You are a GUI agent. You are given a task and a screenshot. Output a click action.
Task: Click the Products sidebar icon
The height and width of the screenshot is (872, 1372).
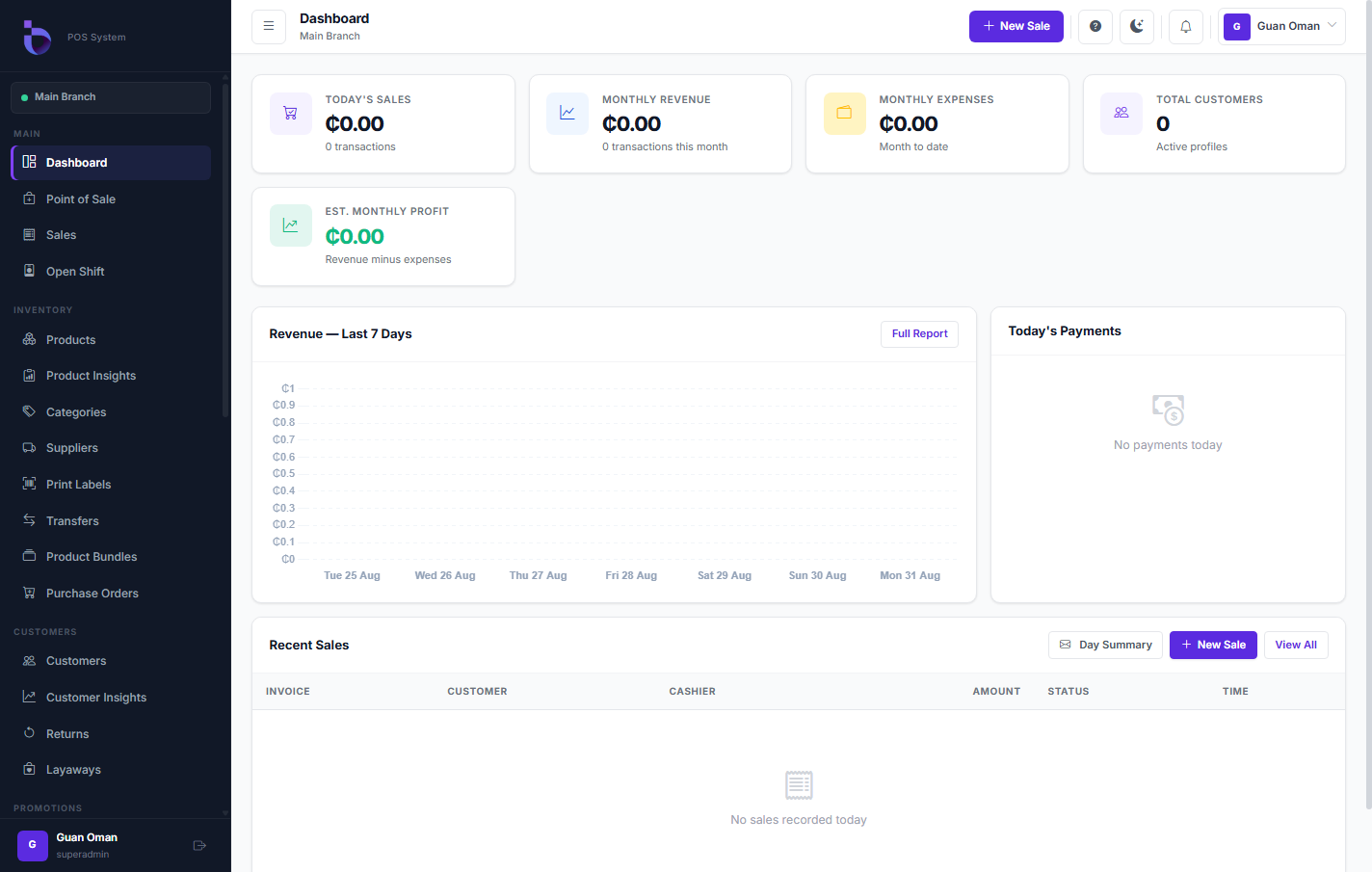[x=29, y=339]
